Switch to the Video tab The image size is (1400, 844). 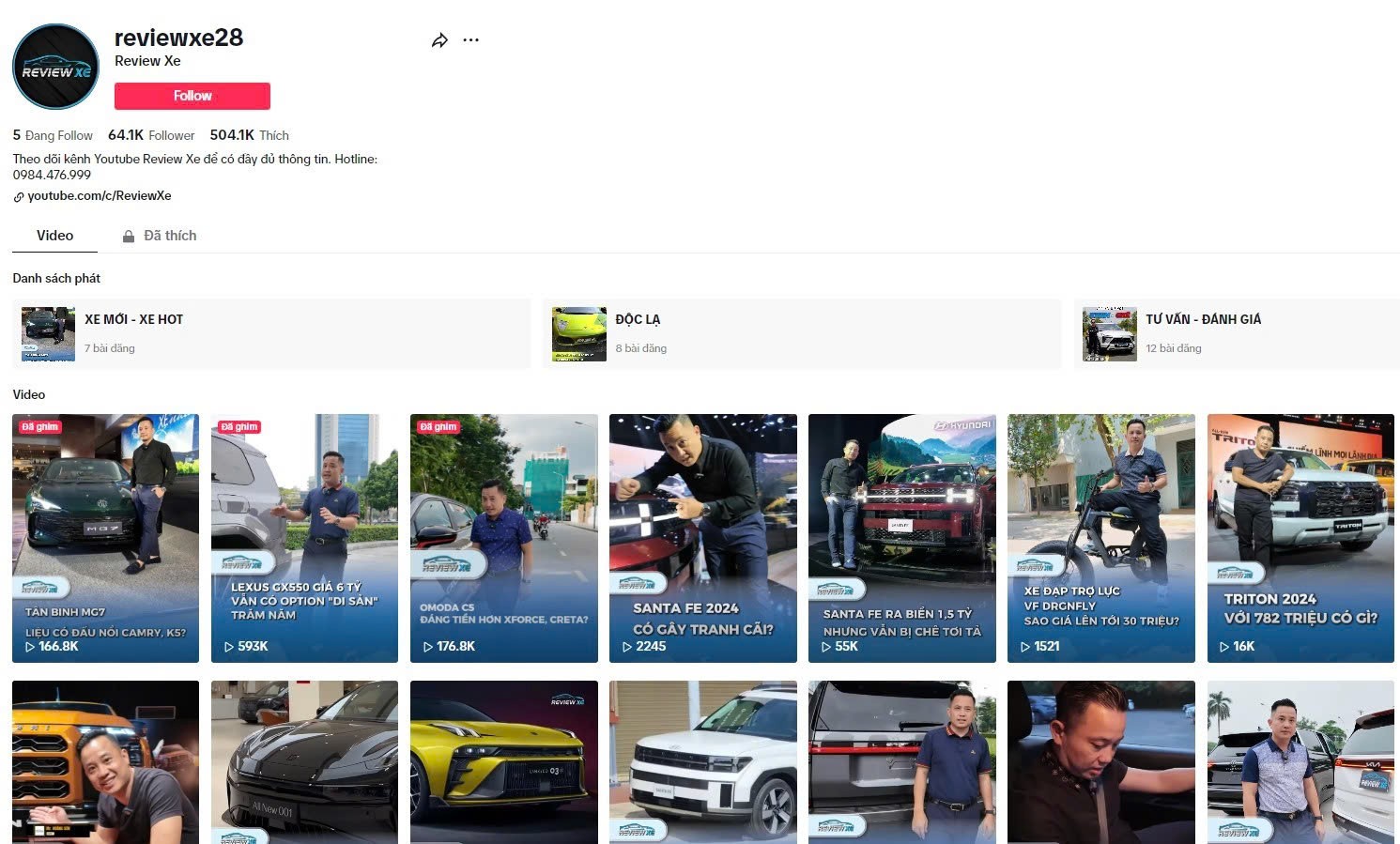point(54,236)
